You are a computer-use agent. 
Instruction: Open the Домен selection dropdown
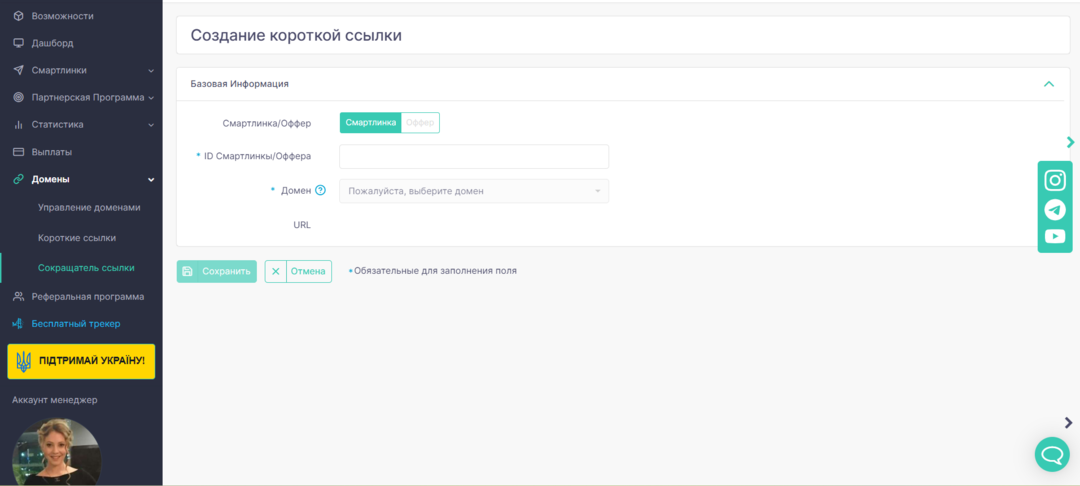tap(474, 191)
